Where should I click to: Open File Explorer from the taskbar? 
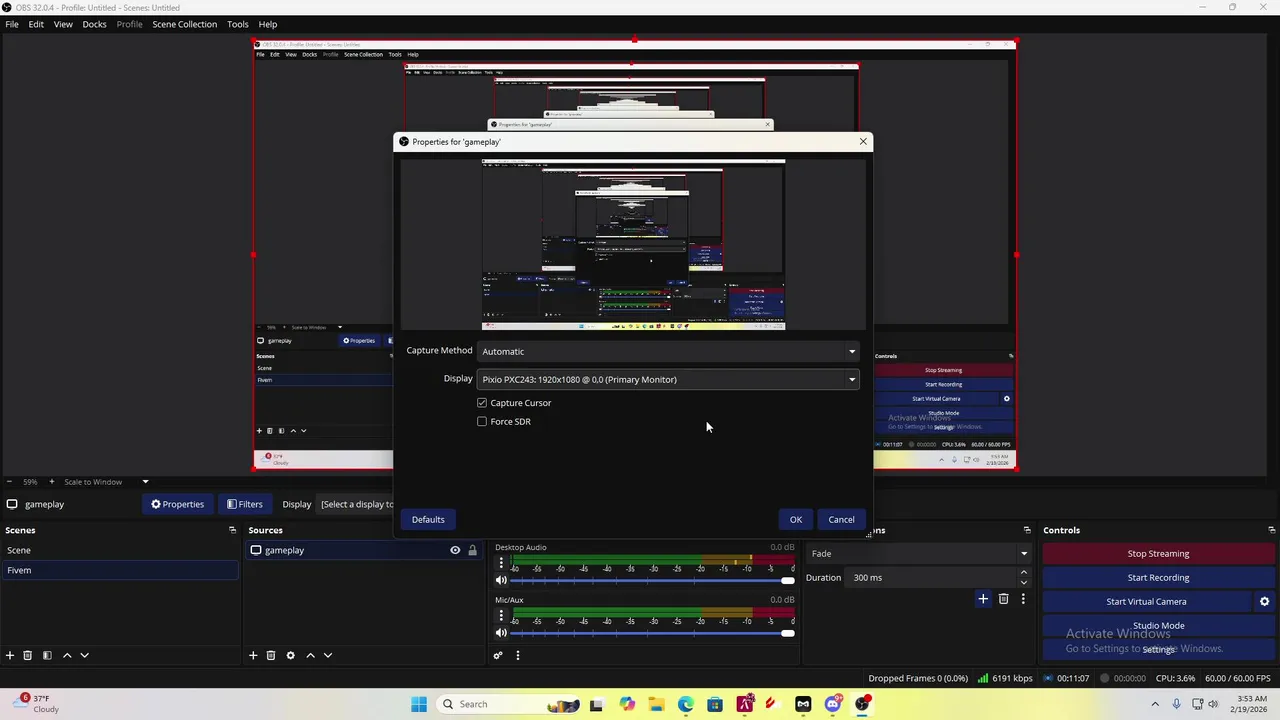click(x=656, y=704)
